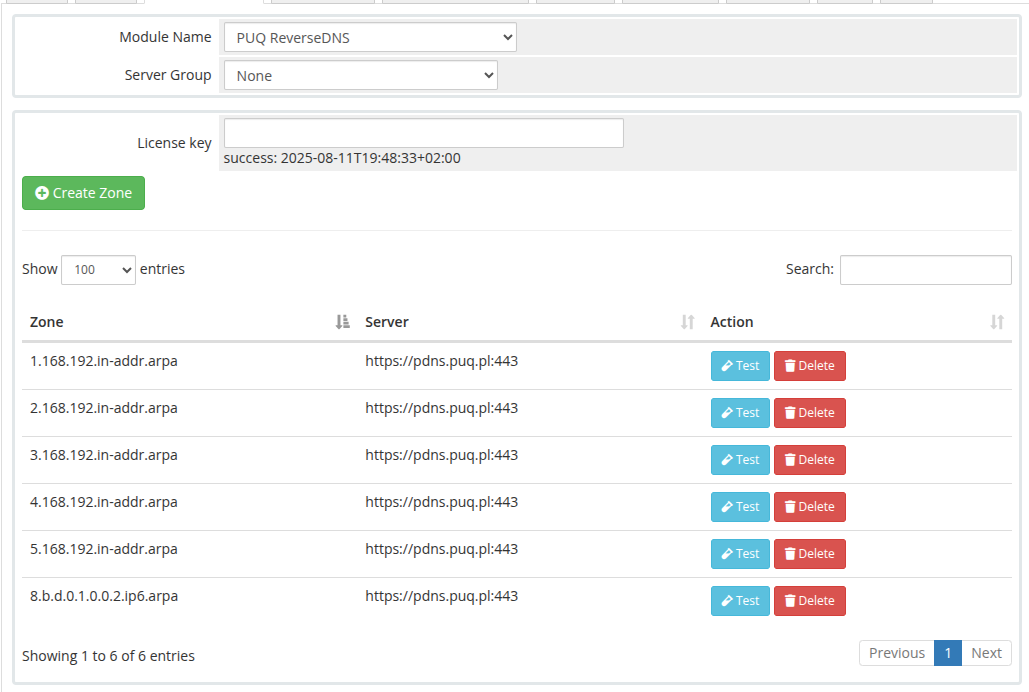The height and width of the screenshot is (692, 1029).
Task: Test the 1.168.192.in-addr.arpa zone
Action: click(740, 366)
